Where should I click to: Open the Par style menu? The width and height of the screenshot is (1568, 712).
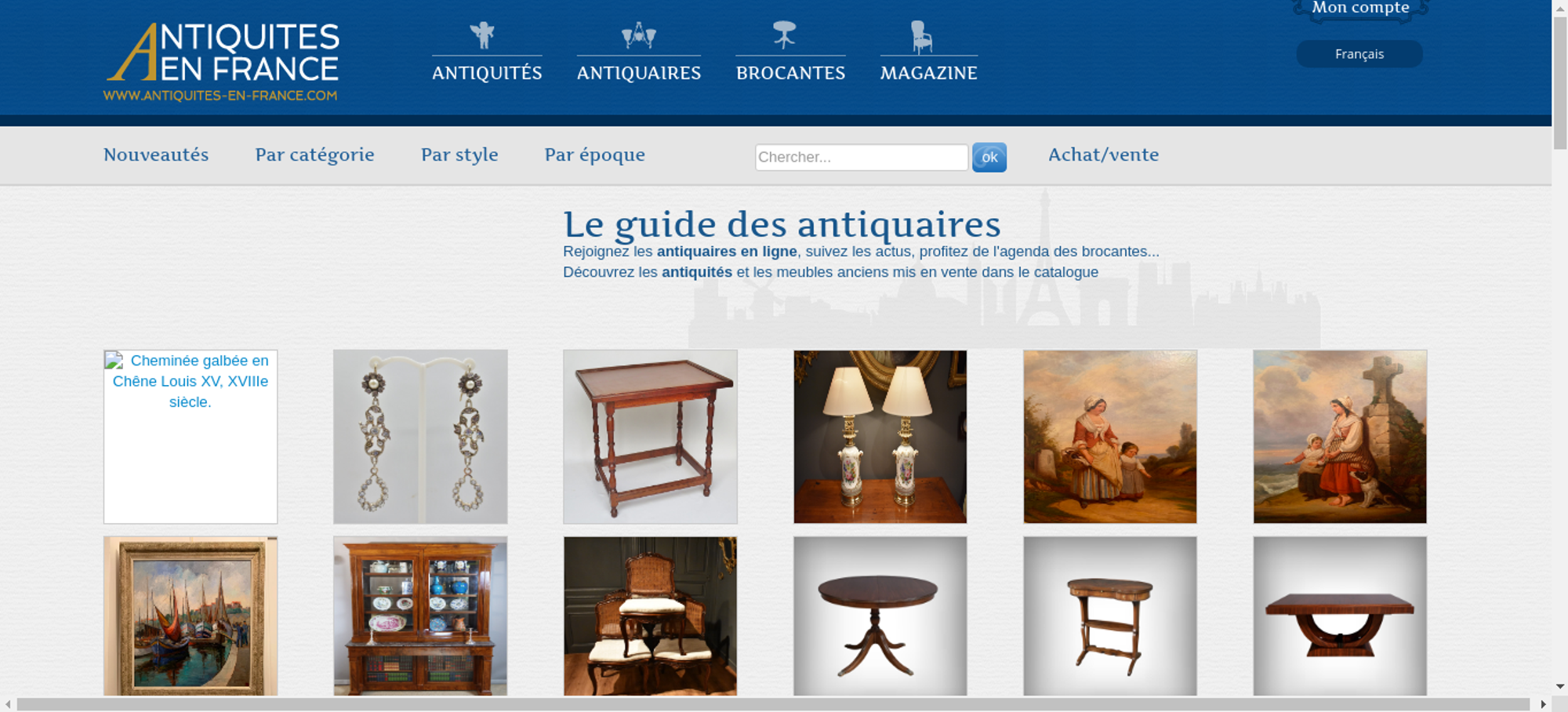459,154
